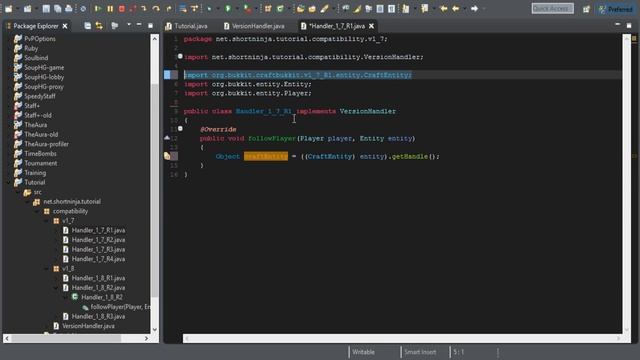Click Collapse All in Package Explorer
Screen dimensions: 640x360
click(87, 26)
